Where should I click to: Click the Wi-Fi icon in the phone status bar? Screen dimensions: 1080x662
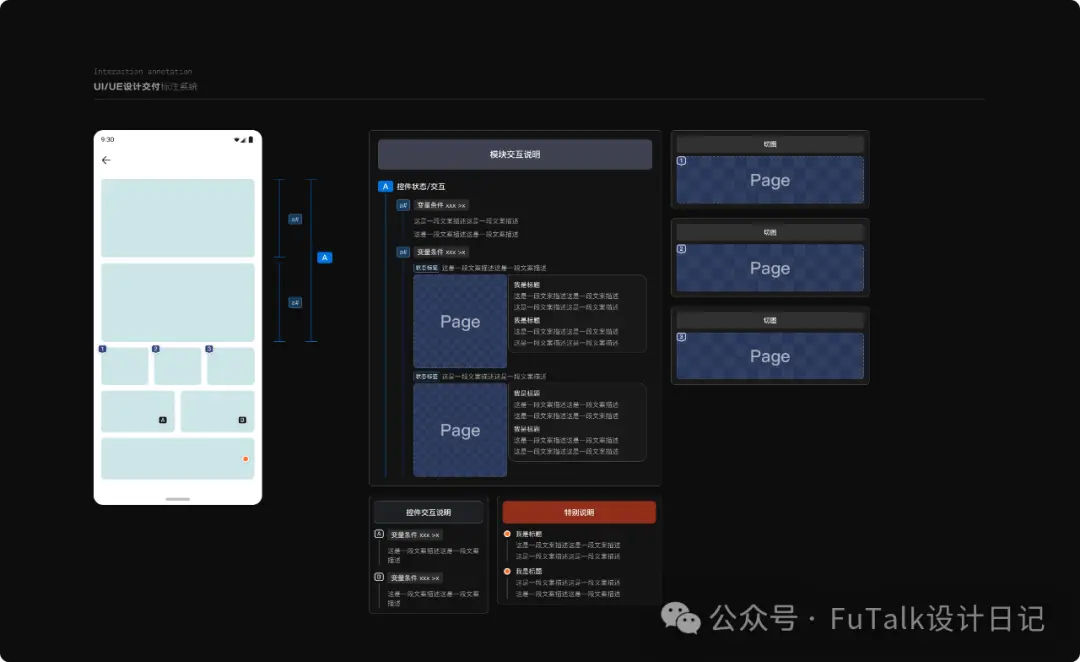pos(237,140)
